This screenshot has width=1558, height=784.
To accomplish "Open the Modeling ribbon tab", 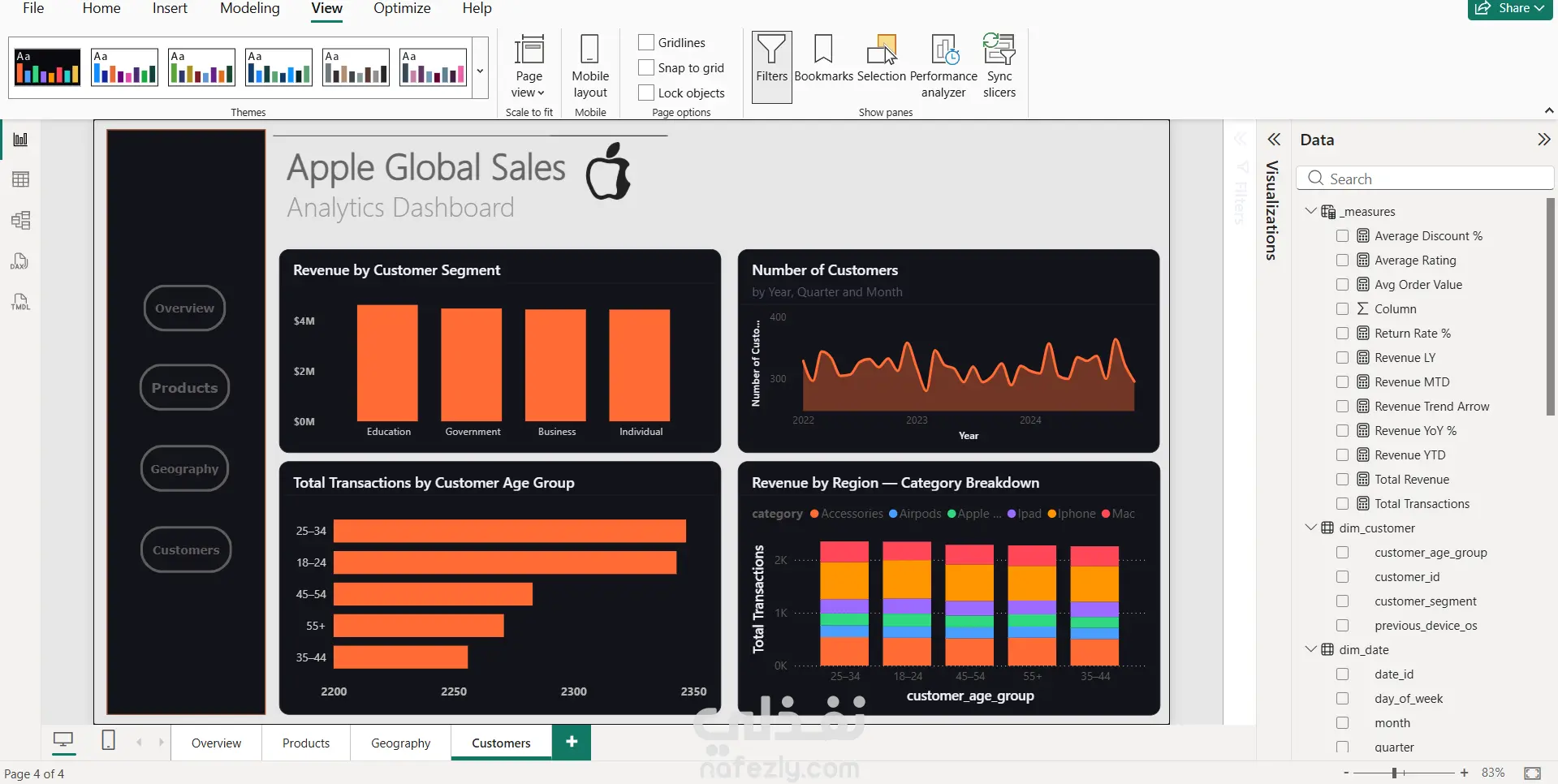I will (x=250, y=8).
